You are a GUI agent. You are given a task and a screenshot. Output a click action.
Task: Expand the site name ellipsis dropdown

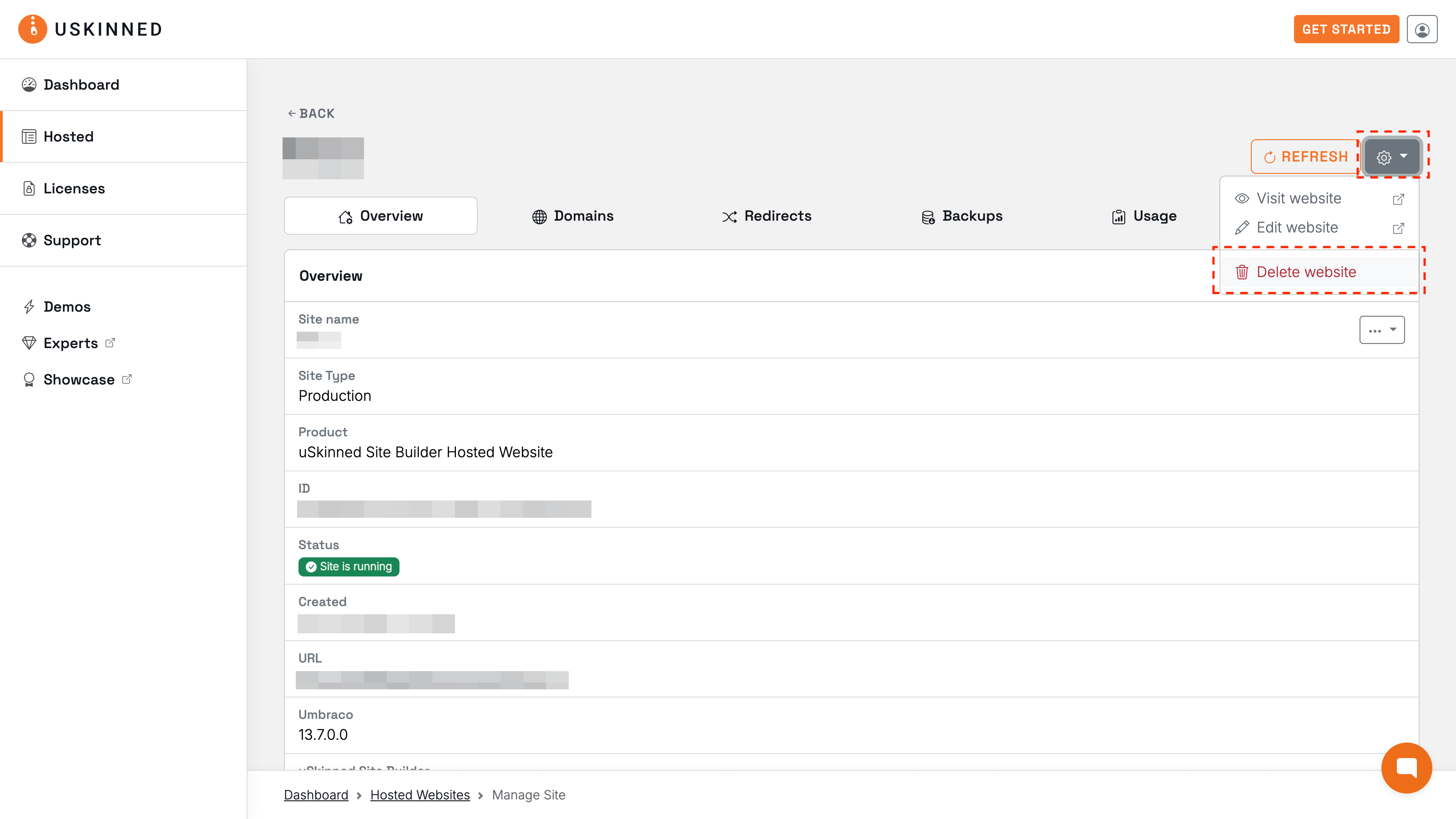[x=1381, y=330]
